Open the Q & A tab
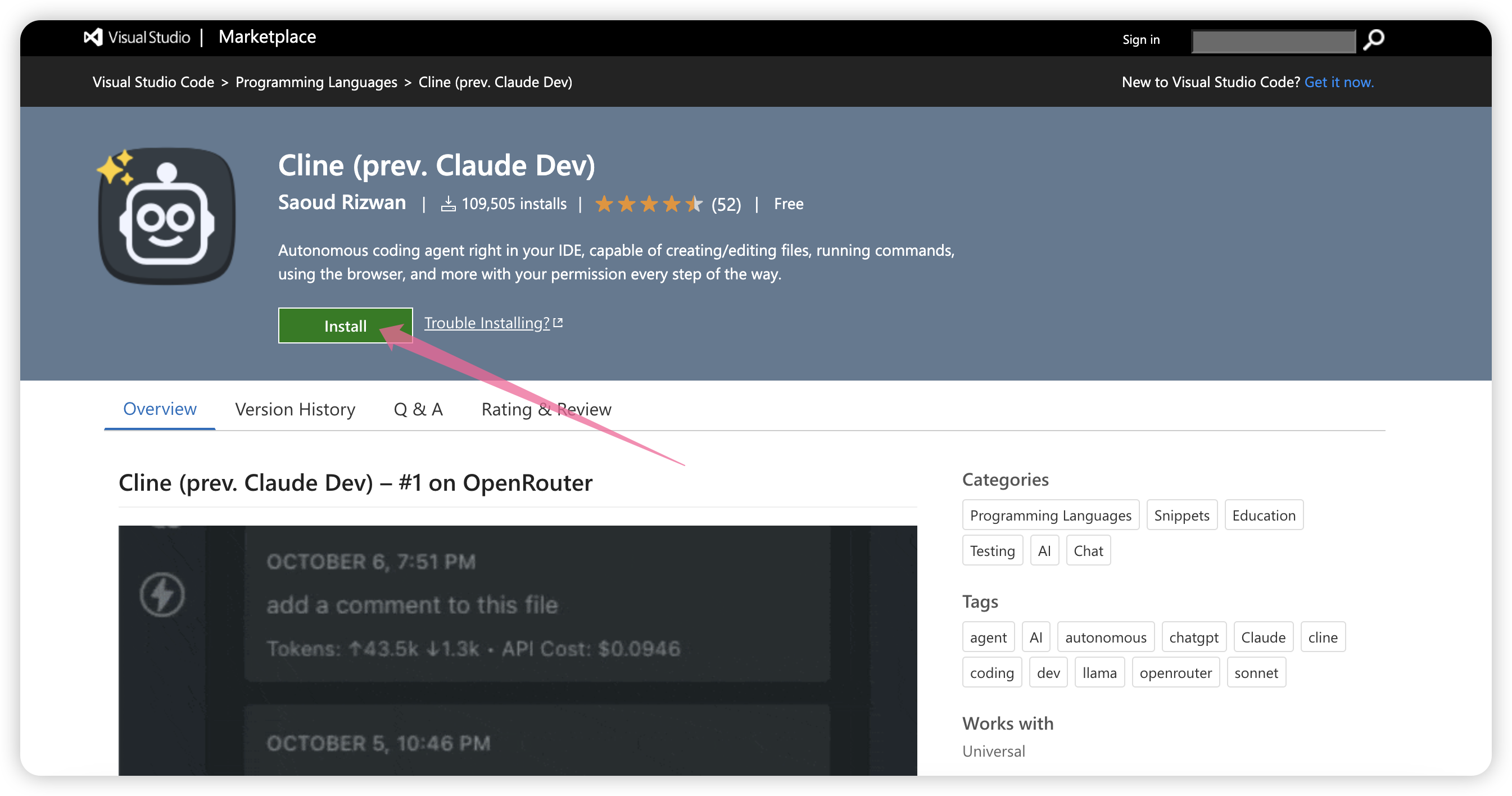Screen dimensions: 1512x796 pyautogui.click(x=418, y=409)
